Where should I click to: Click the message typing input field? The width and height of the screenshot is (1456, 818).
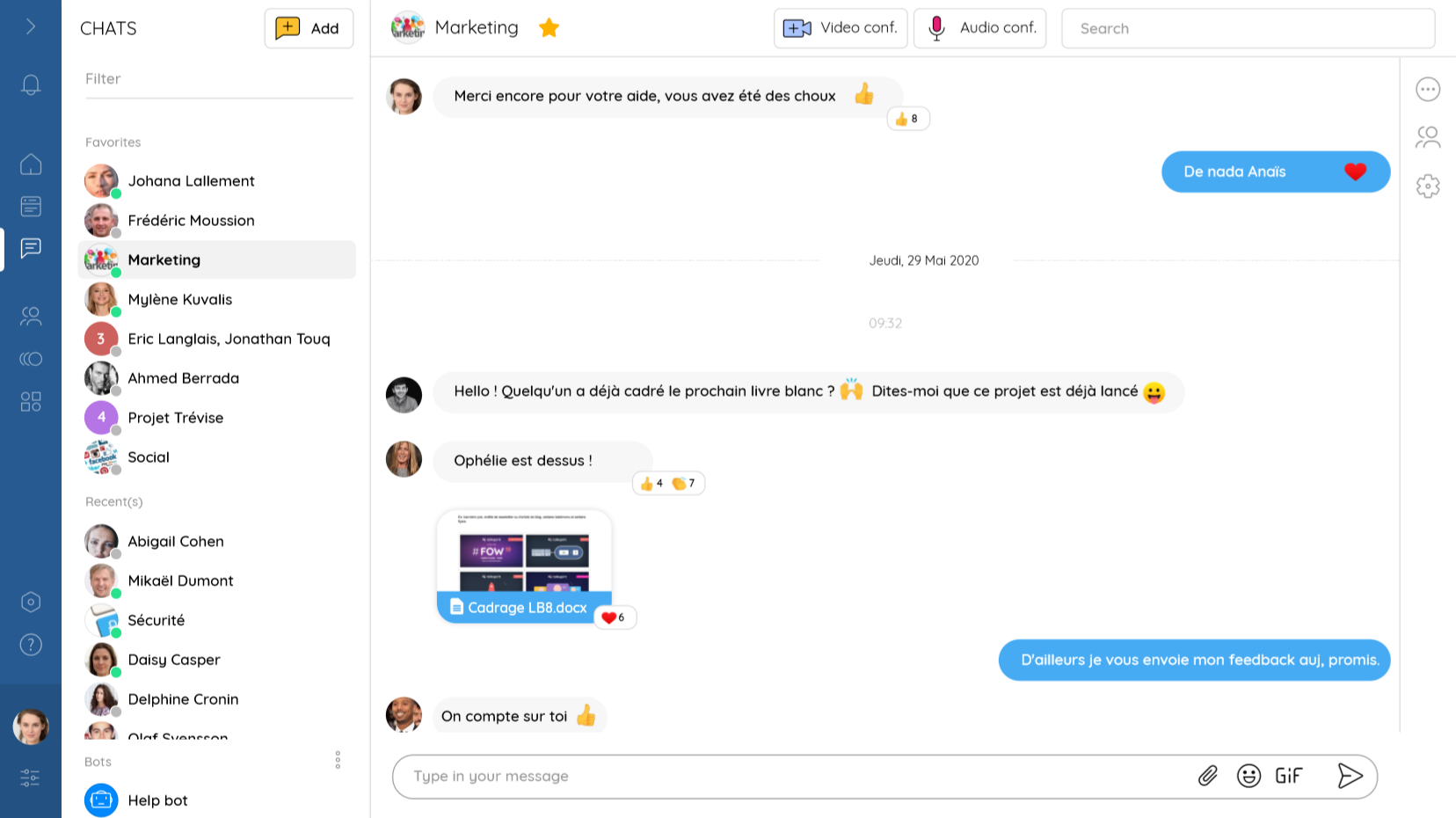click(x=791, y=776)
